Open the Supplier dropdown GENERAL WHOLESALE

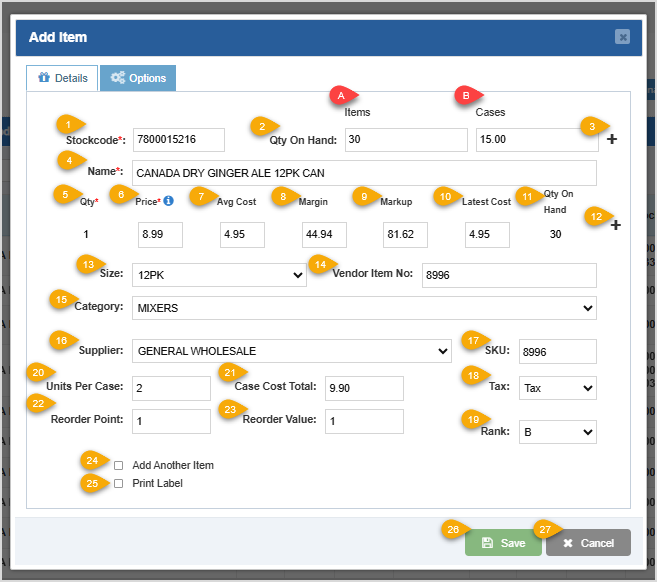tap(292, 351)
